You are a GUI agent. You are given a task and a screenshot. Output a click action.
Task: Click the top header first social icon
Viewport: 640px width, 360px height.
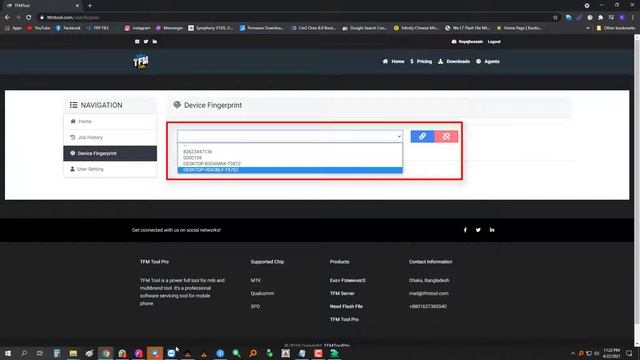click(137, 42)
